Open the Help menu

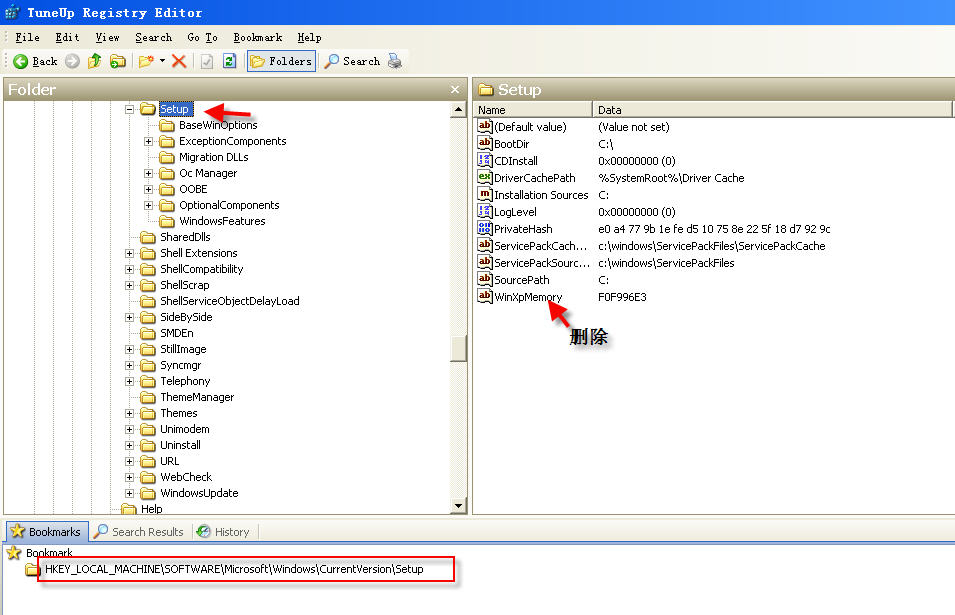(309, 38)
